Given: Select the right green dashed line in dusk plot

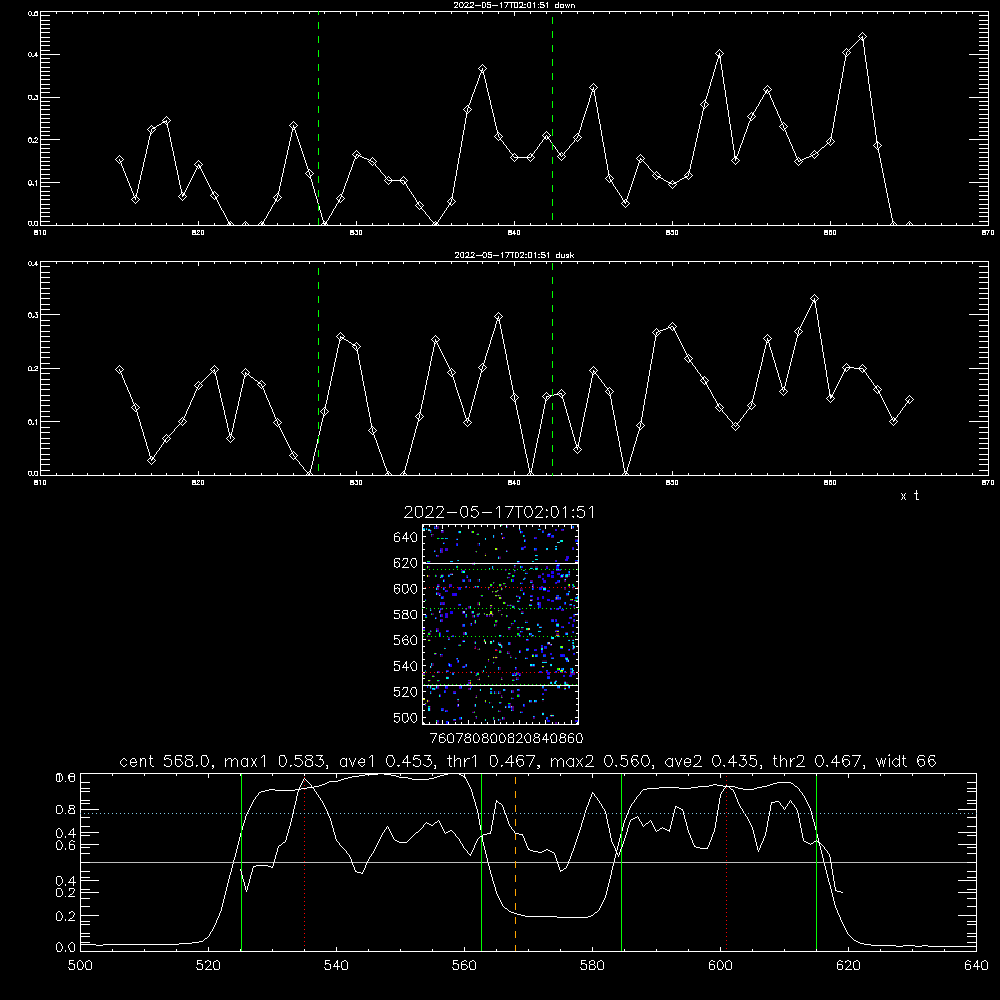Looking at the screenshot, I should (x=552, y=370).
